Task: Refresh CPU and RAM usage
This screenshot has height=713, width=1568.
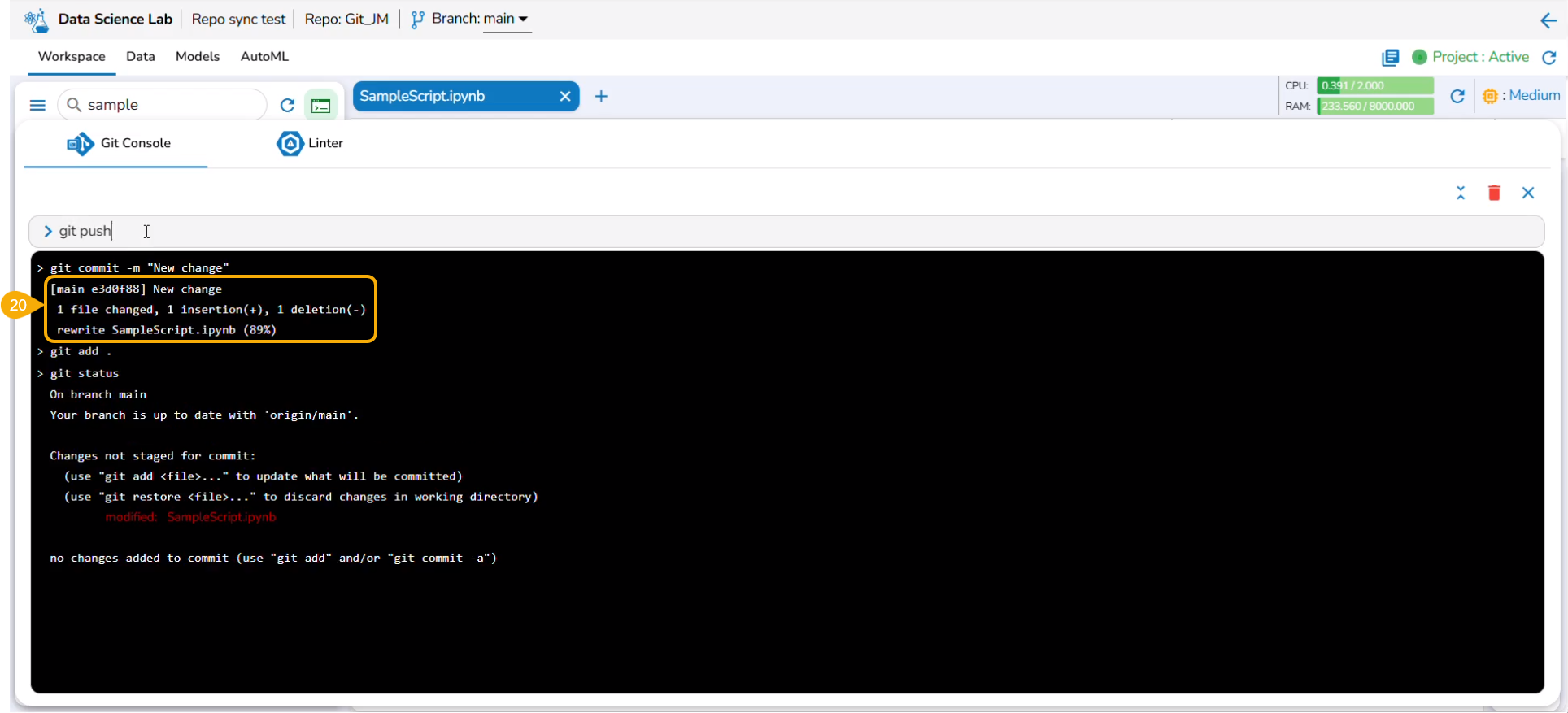Action: [1457, 96]
